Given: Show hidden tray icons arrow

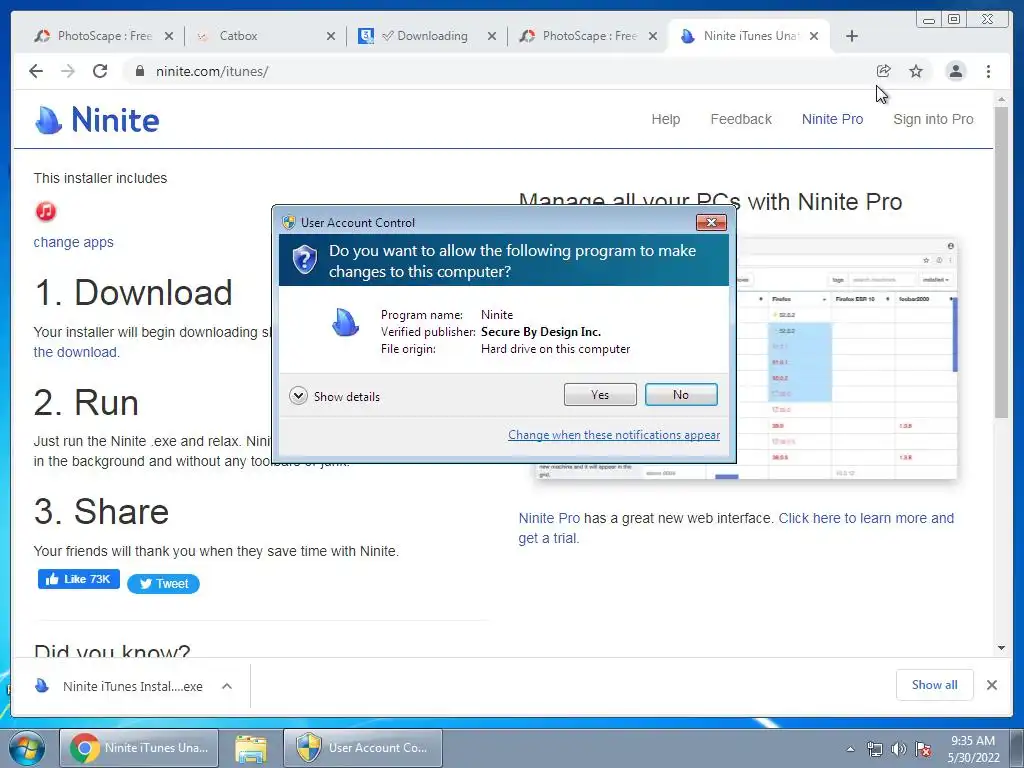Looking at the screenshot, I should 850,749.
